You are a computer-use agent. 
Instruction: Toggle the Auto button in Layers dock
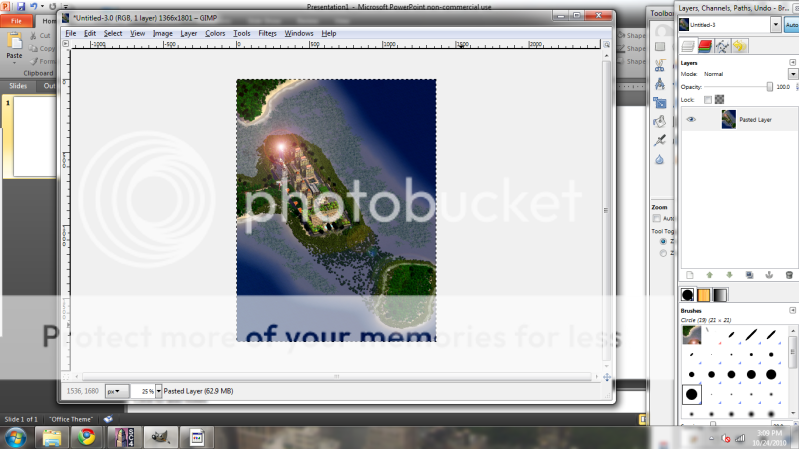792,24
